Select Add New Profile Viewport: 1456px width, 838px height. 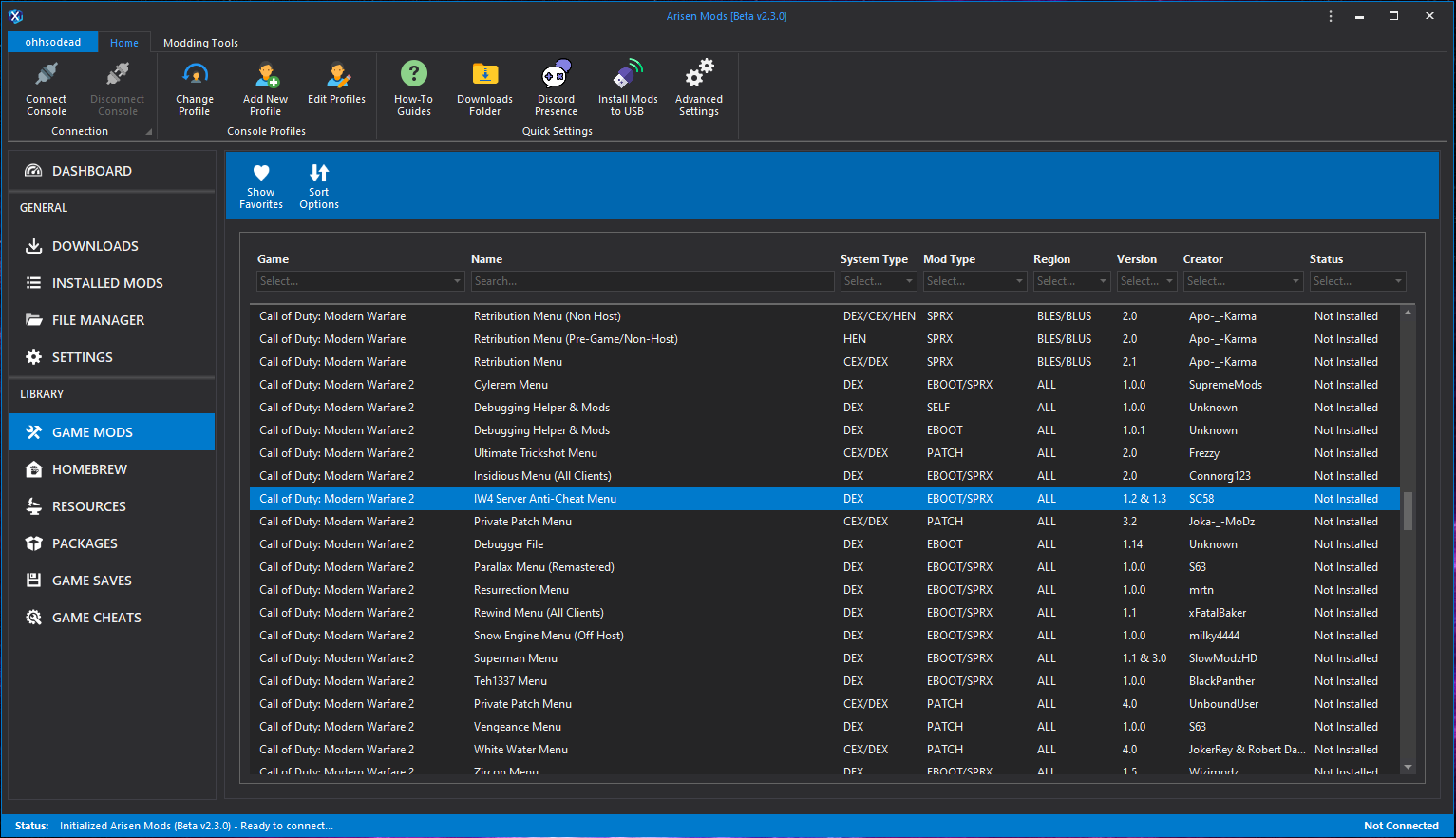(x=265, y=87)
